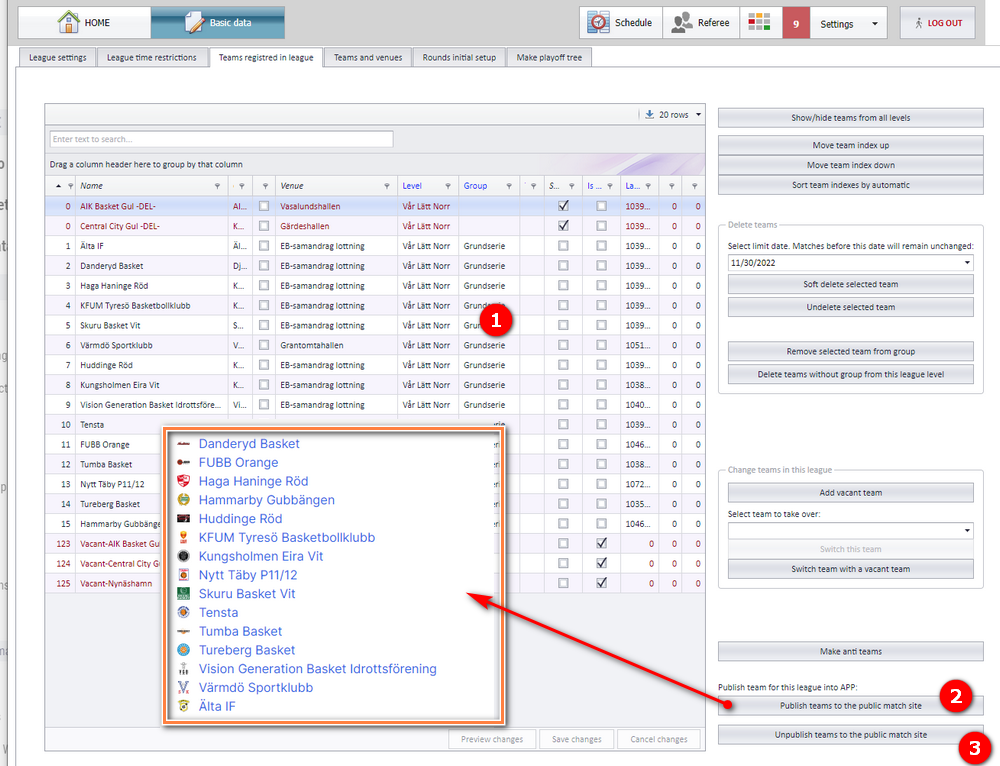This screenshot has width=1000, height=766.
Task: Click the red notification badge showing 9
Action: [796, 23]
